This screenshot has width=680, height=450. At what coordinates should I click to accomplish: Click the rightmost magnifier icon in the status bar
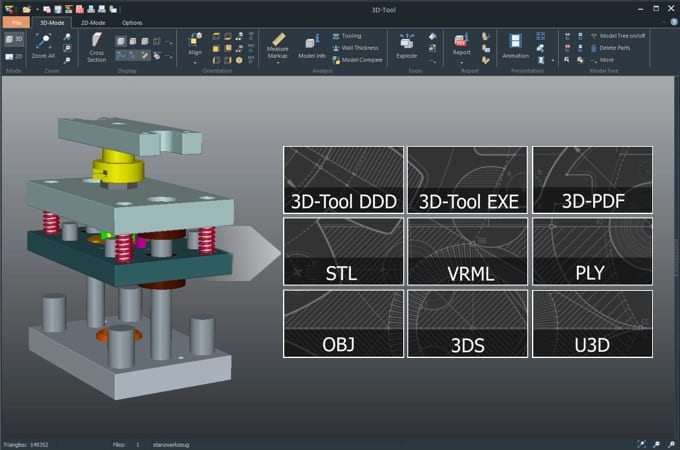click(671, 444)
